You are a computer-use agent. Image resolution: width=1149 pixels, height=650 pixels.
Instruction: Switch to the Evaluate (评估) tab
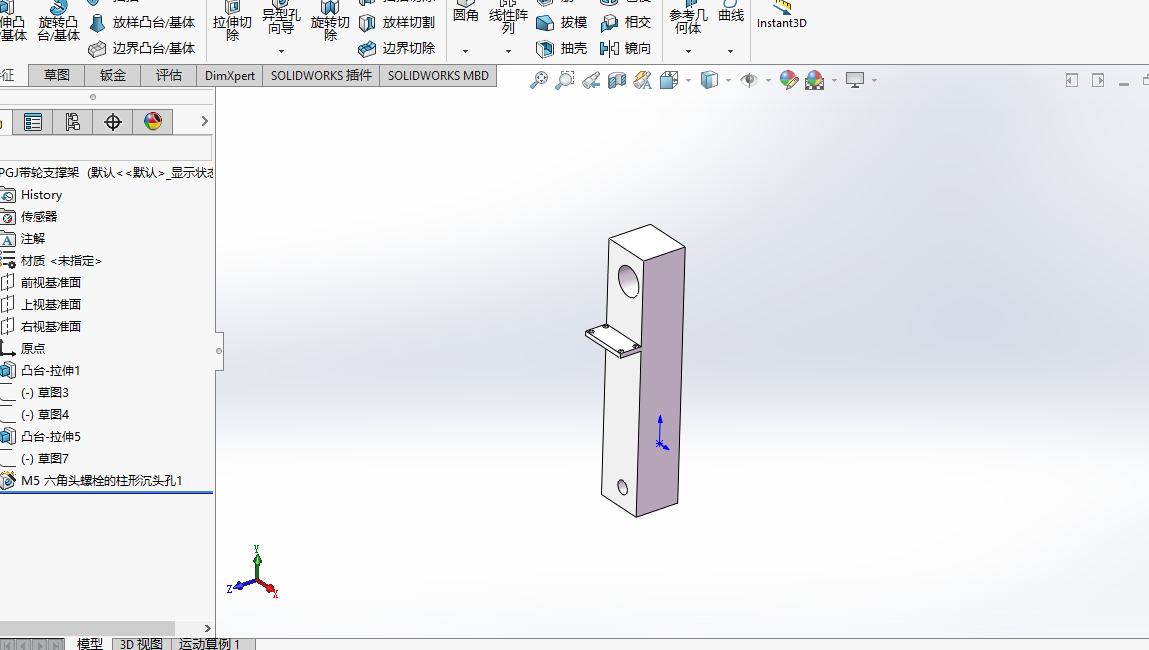point(169,75)
